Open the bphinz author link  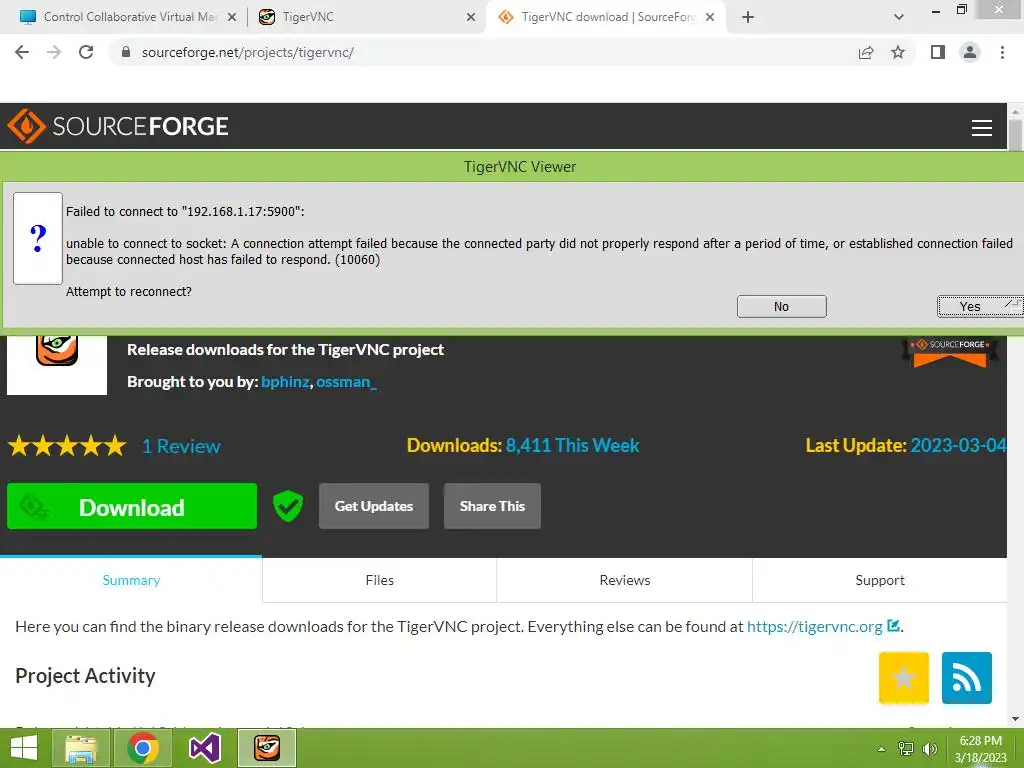pos(285,382)
